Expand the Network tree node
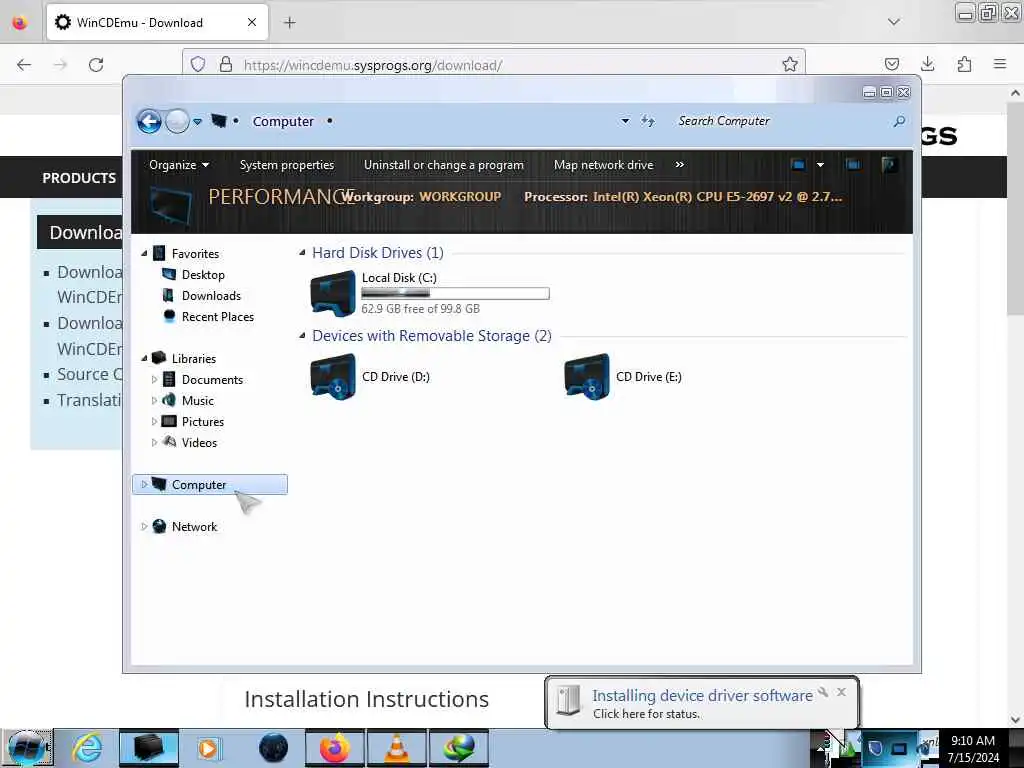1024x768 pixels. coord(144,526)
